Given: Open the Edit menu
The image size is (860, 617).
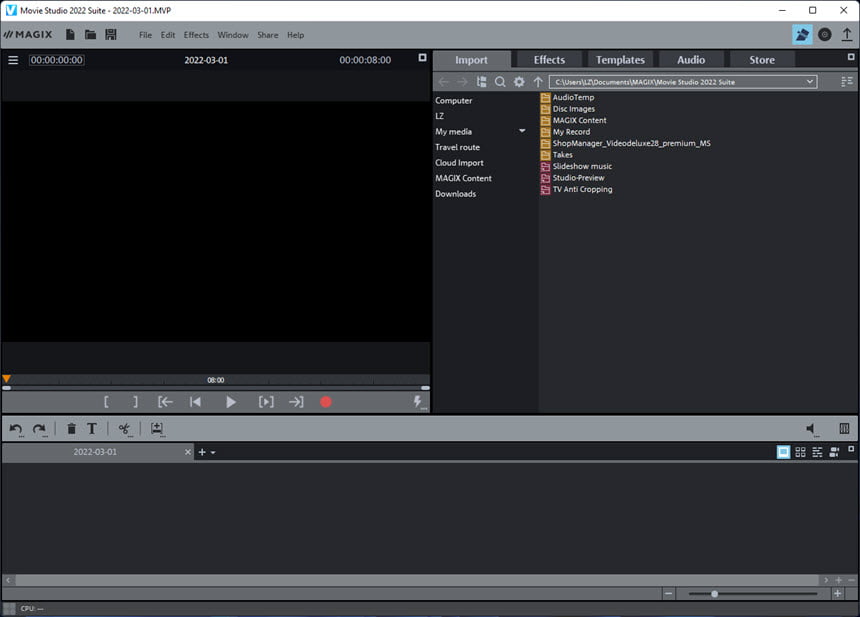Looking at the screenshot, I should [168, 35].
